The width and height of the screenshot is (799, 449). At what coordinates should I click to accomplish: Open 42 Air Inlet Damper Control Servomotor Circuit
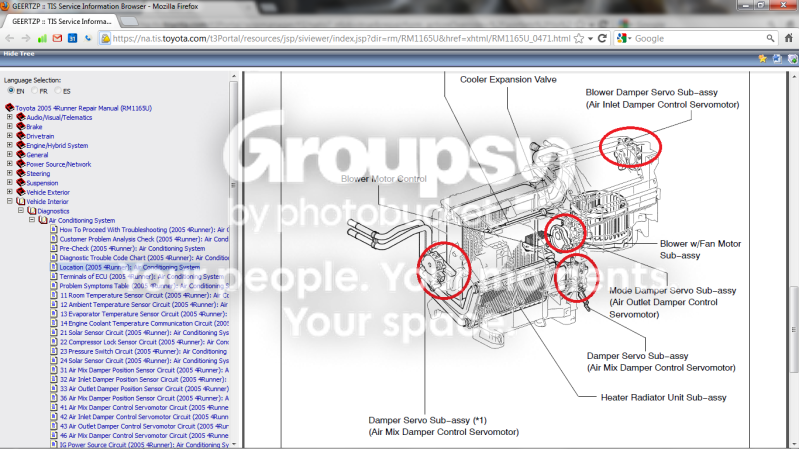(x=144, y=417)
